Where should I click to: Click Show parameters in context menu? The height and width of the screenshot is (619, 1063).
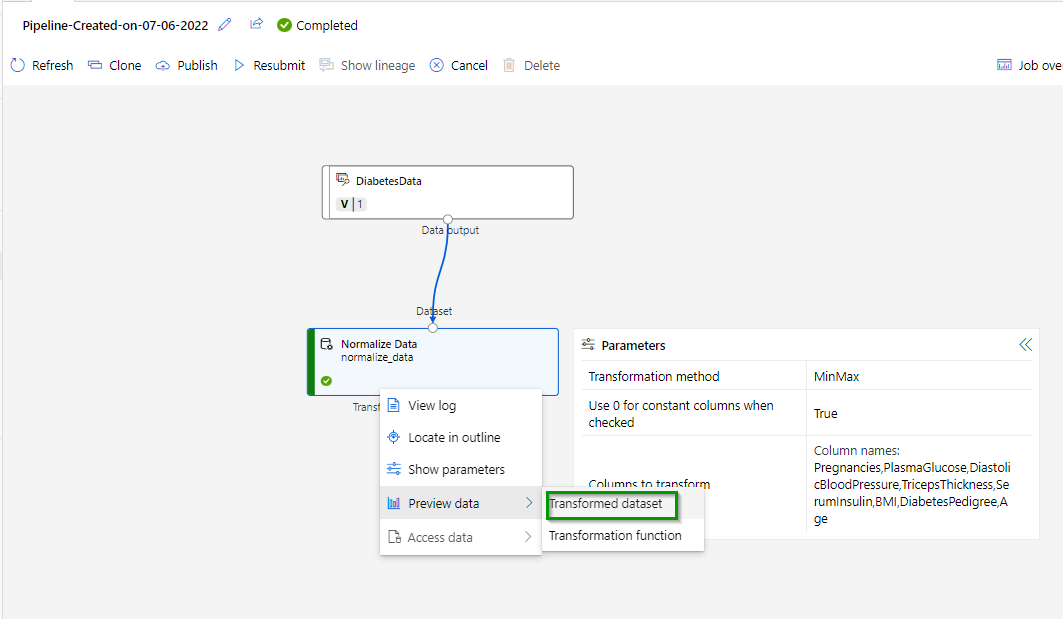click(x=456, y=469)
